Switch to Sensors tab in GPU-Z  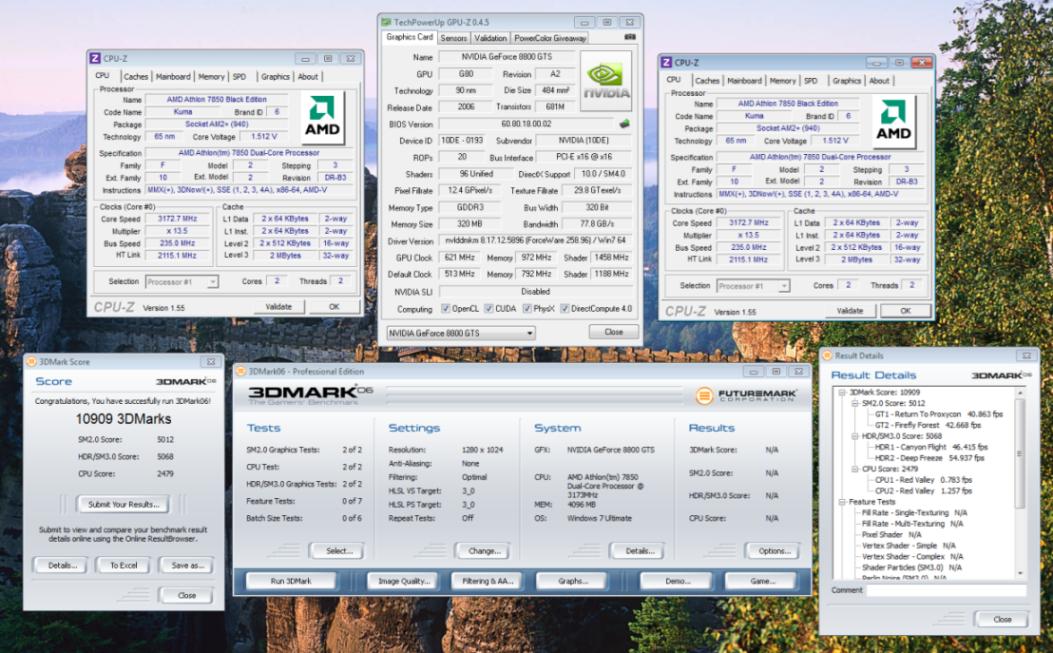pos(454,38)
